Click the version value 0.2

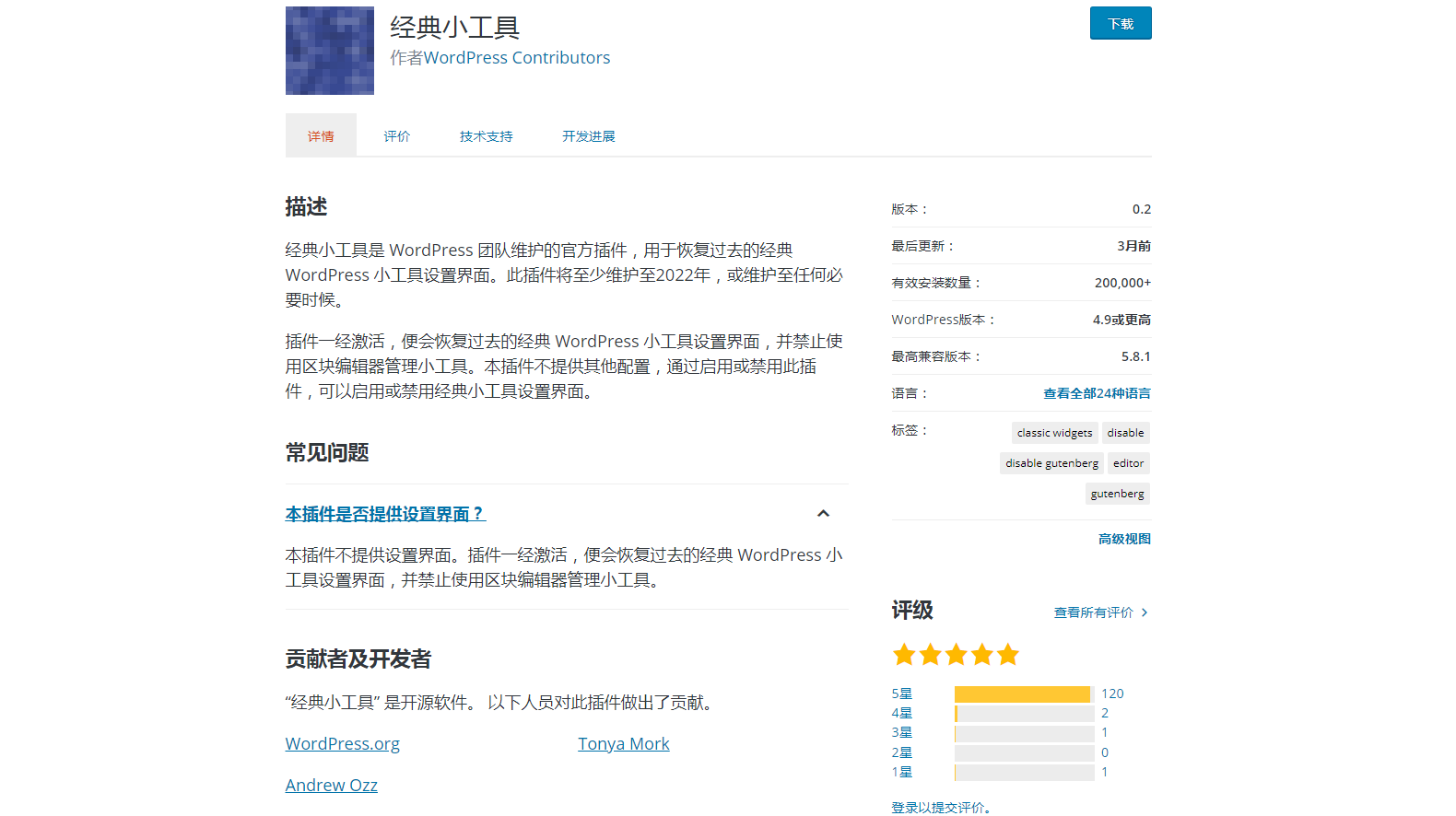click(1142, 209)
